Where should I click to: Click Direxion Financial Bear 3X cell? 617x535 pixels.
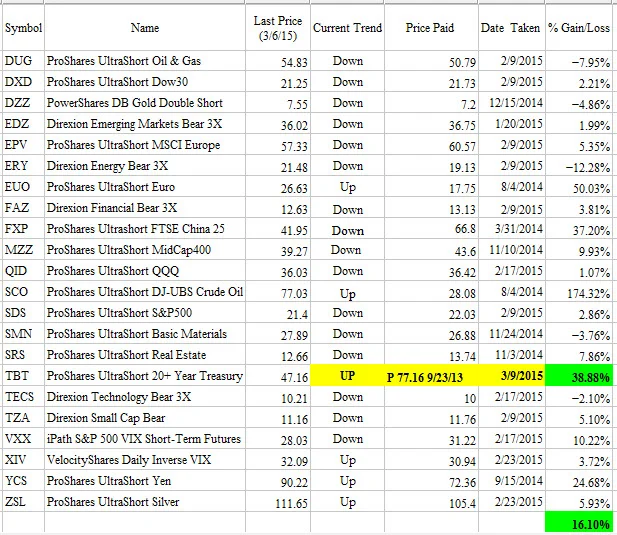click(x=145, y=207)
